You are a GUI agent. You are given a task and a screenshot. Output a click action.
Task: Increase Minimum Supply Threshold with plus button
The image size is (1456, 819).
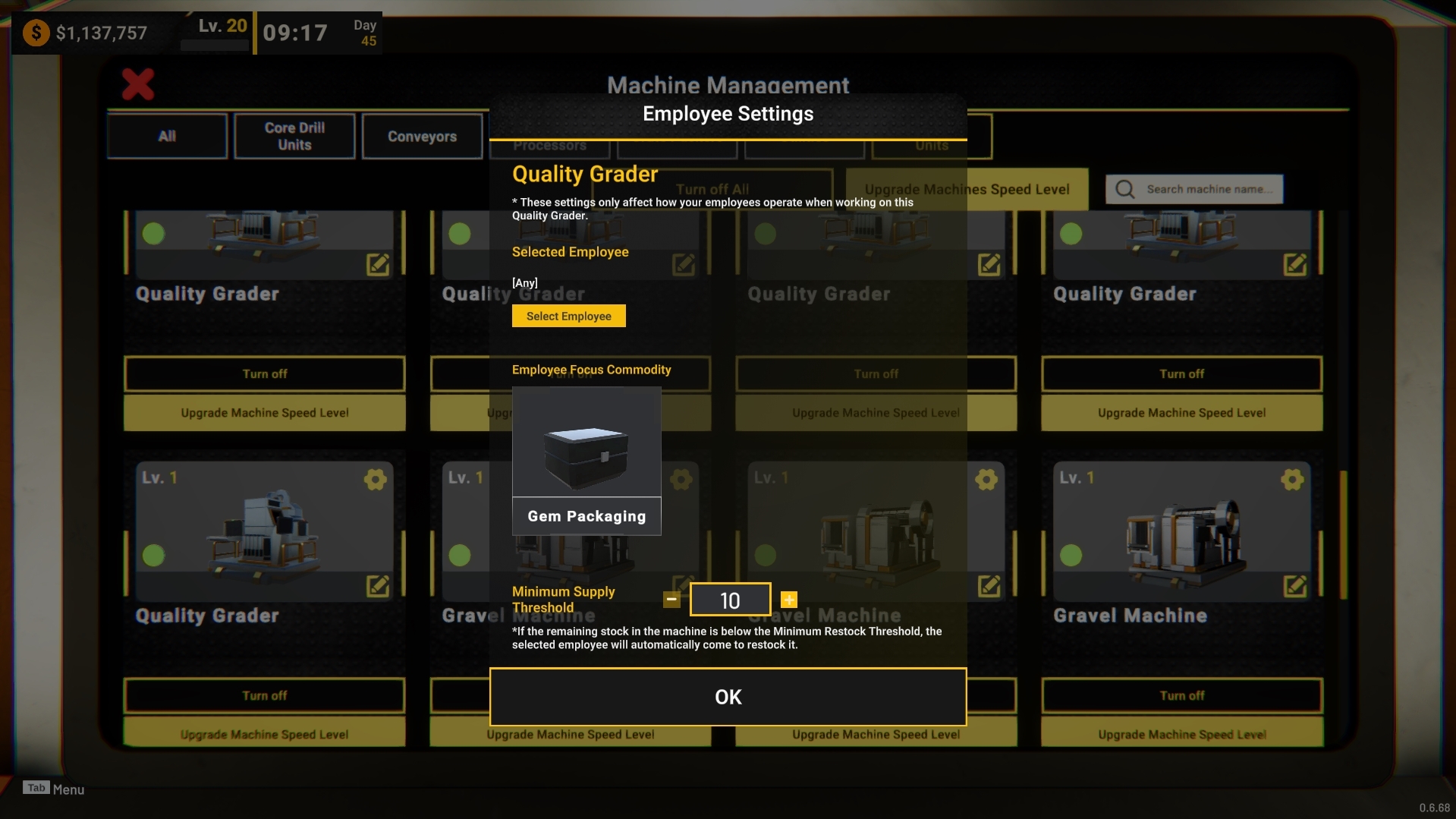(x=789, y=600)
